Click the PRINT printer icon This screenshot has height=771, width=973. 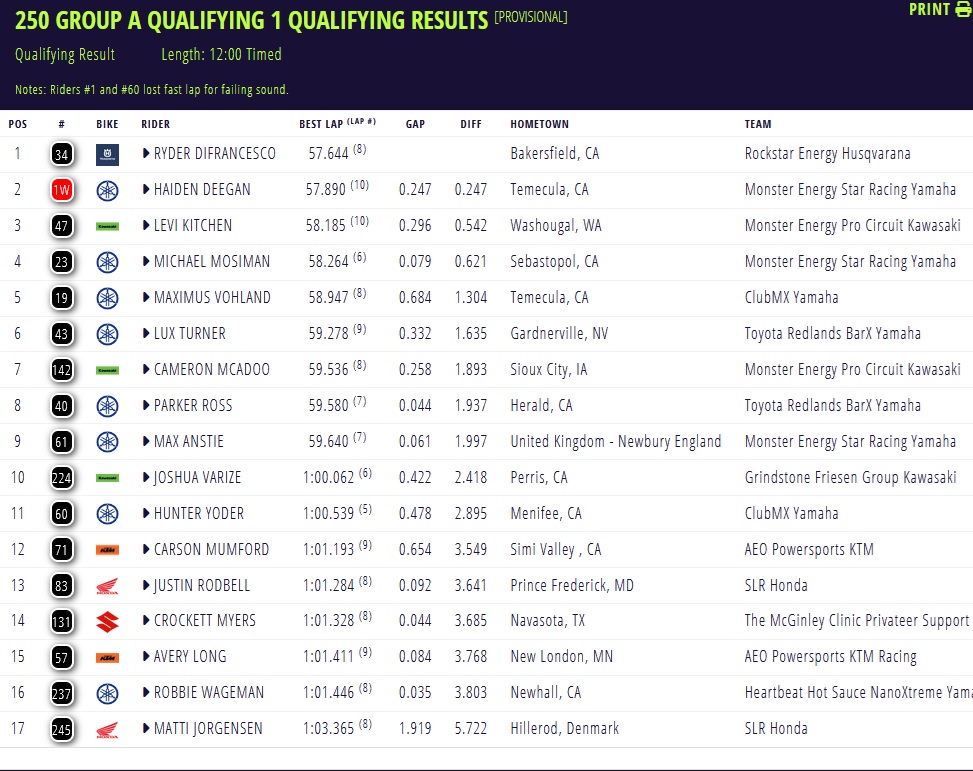click(963, 10)
